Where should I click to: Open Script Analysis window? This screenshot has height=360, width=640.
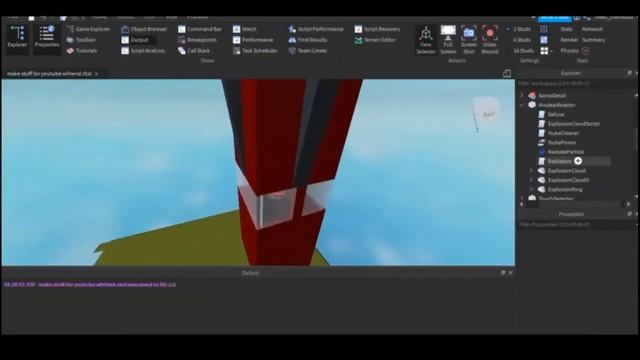point(143,51)
